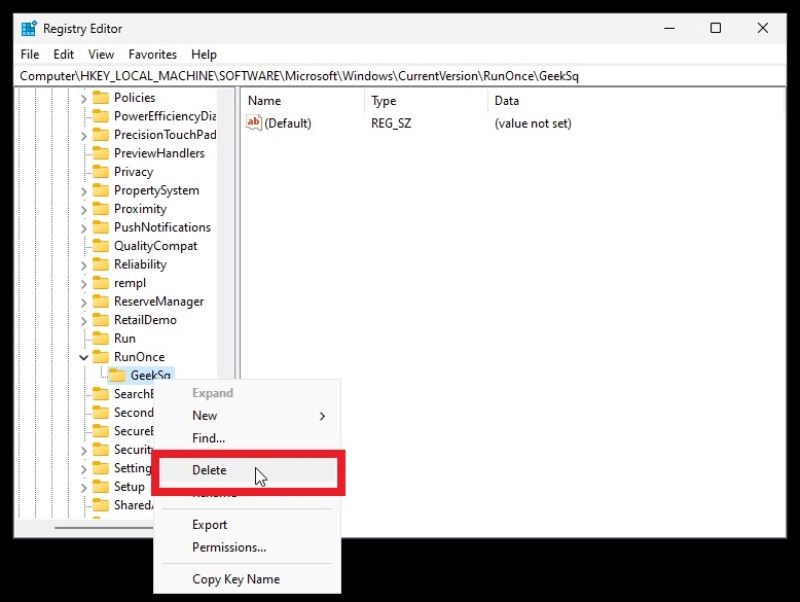Viewport: 800px width, 602px height.
Task: Choose New from the context menu
Action: pyautogui.click(x=247, y=416)
